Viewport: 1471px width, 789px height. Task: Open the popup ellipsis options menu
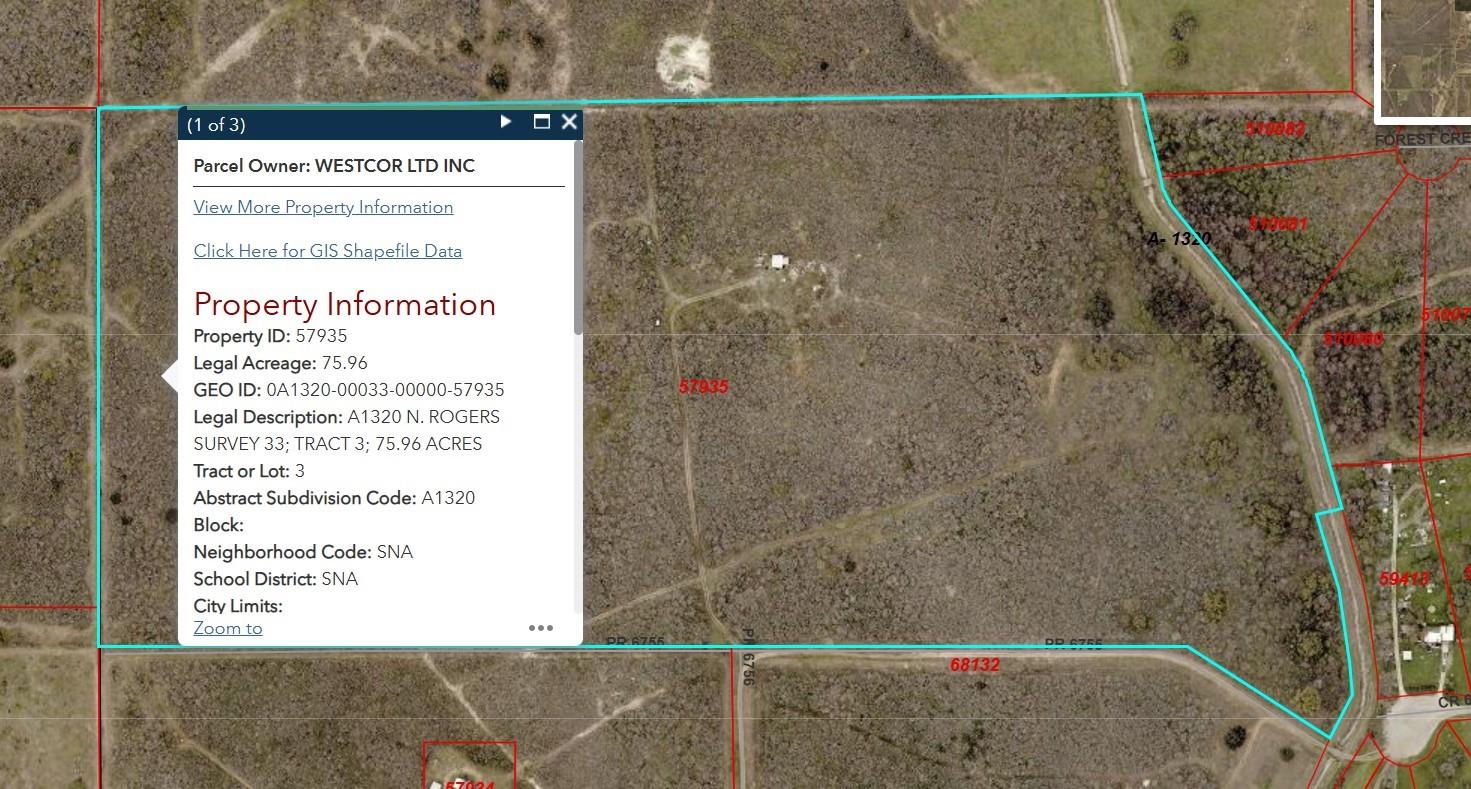[540, 628]
